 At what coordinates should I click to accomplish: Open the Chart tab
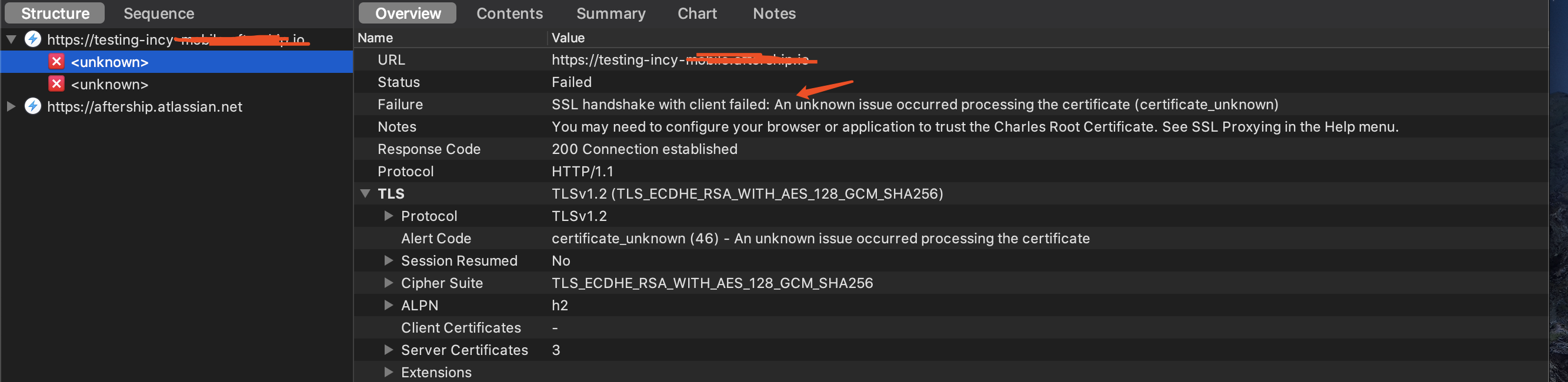(x=697, y=14)
